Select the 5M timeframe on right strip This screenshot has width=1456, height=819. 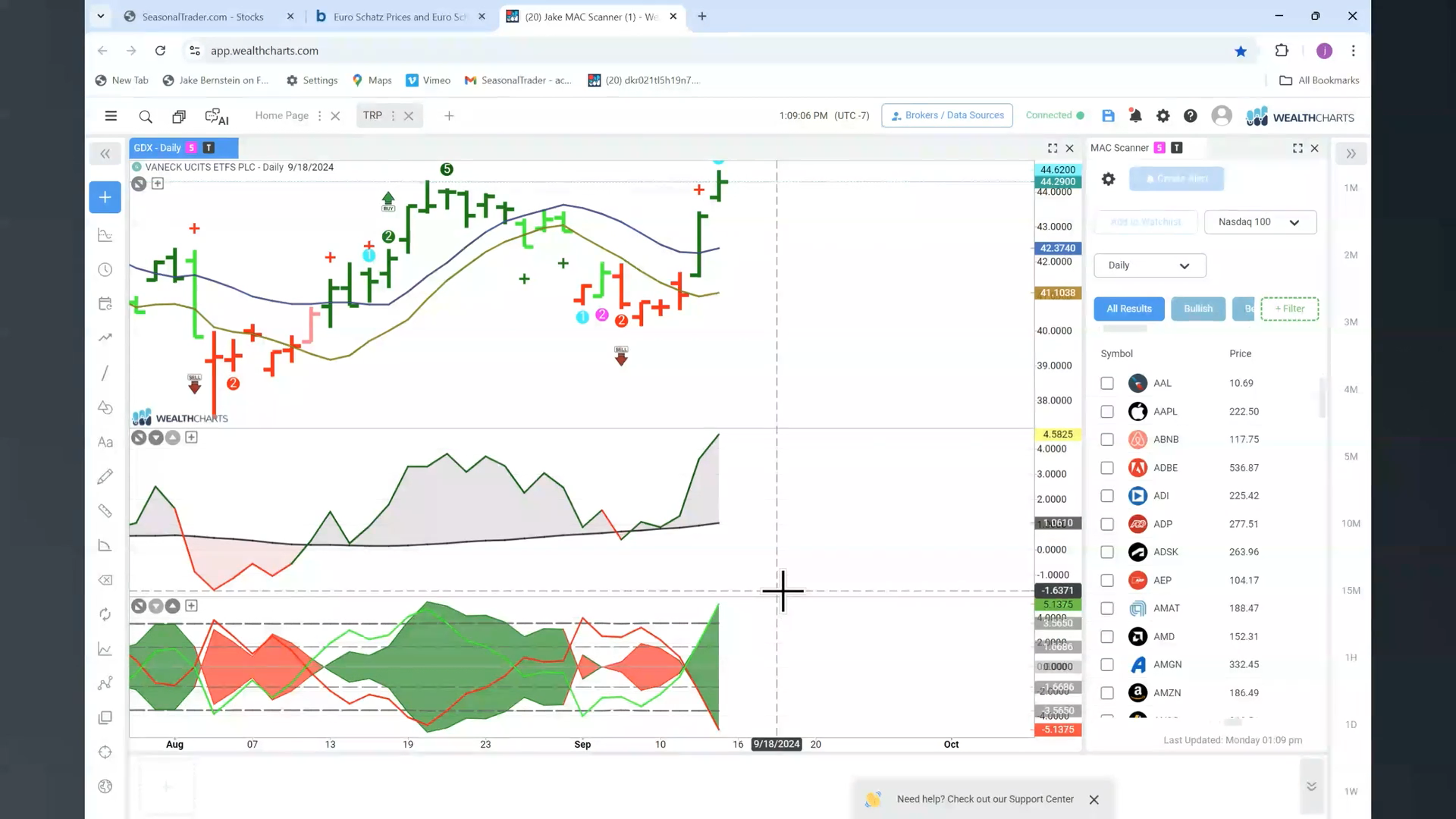click(1351, 457)
